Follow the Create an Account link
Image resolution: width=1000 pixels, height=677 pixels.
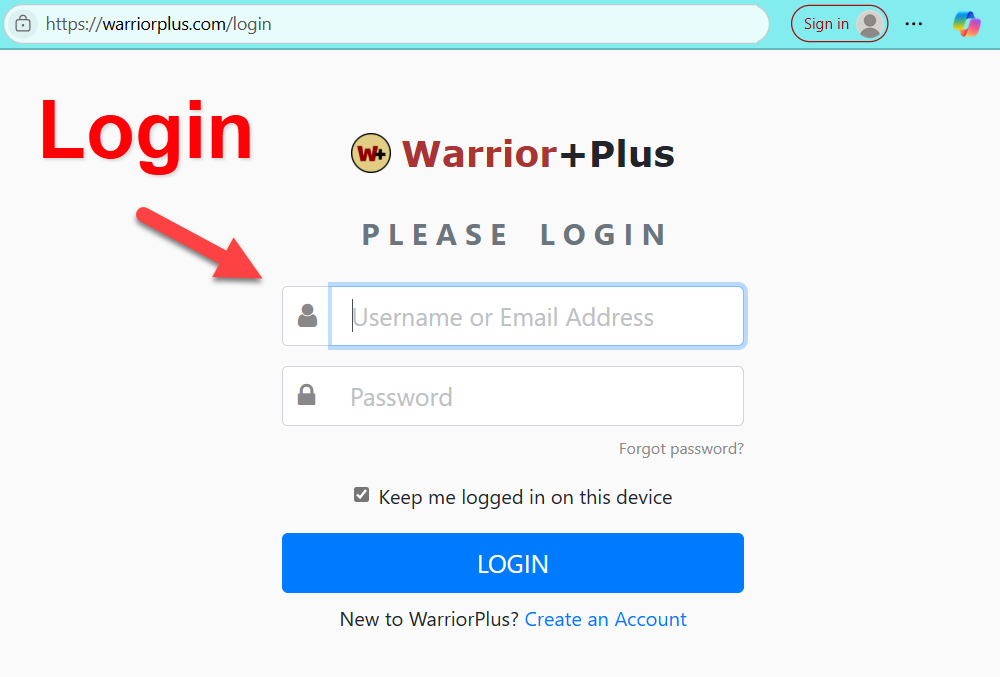605,619
